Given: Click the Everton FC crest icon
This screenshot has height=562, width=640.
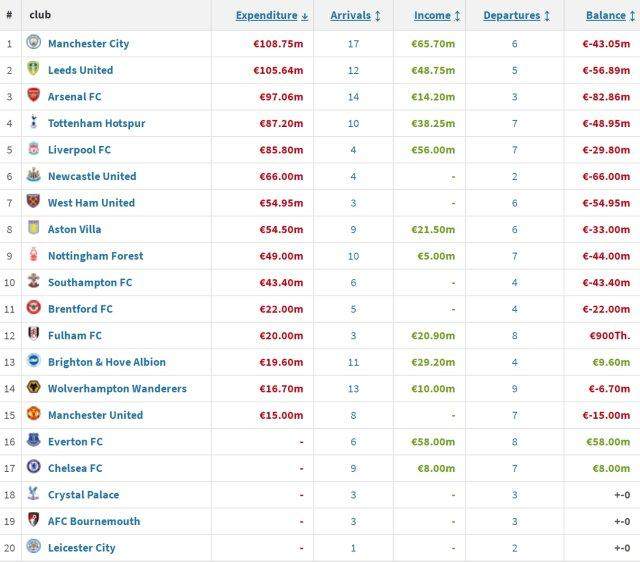Looking at the screenshot, I should click(x=33, y=441).
